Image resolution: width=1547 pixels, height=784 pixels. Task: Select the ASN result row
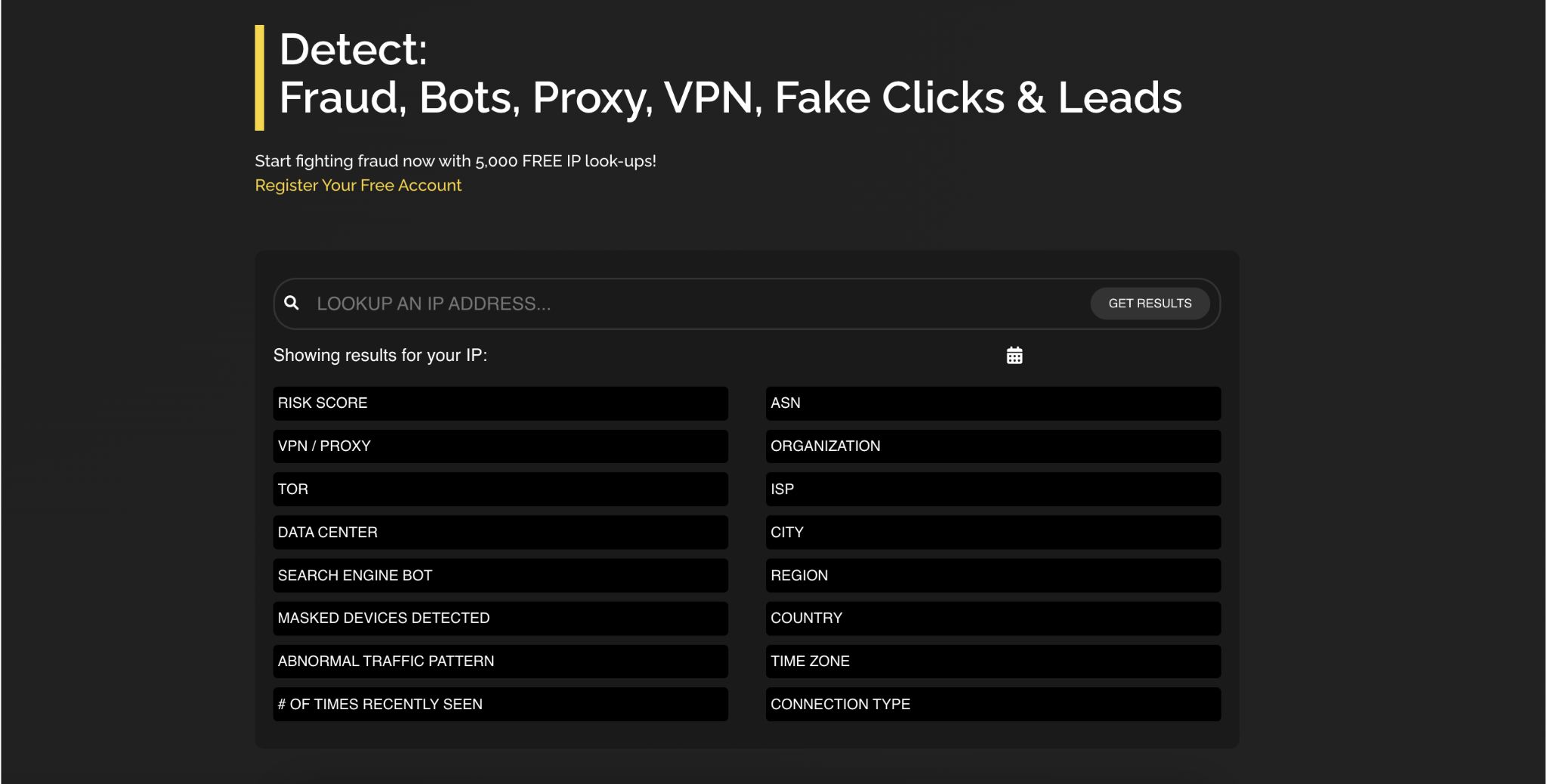[993, 403]
